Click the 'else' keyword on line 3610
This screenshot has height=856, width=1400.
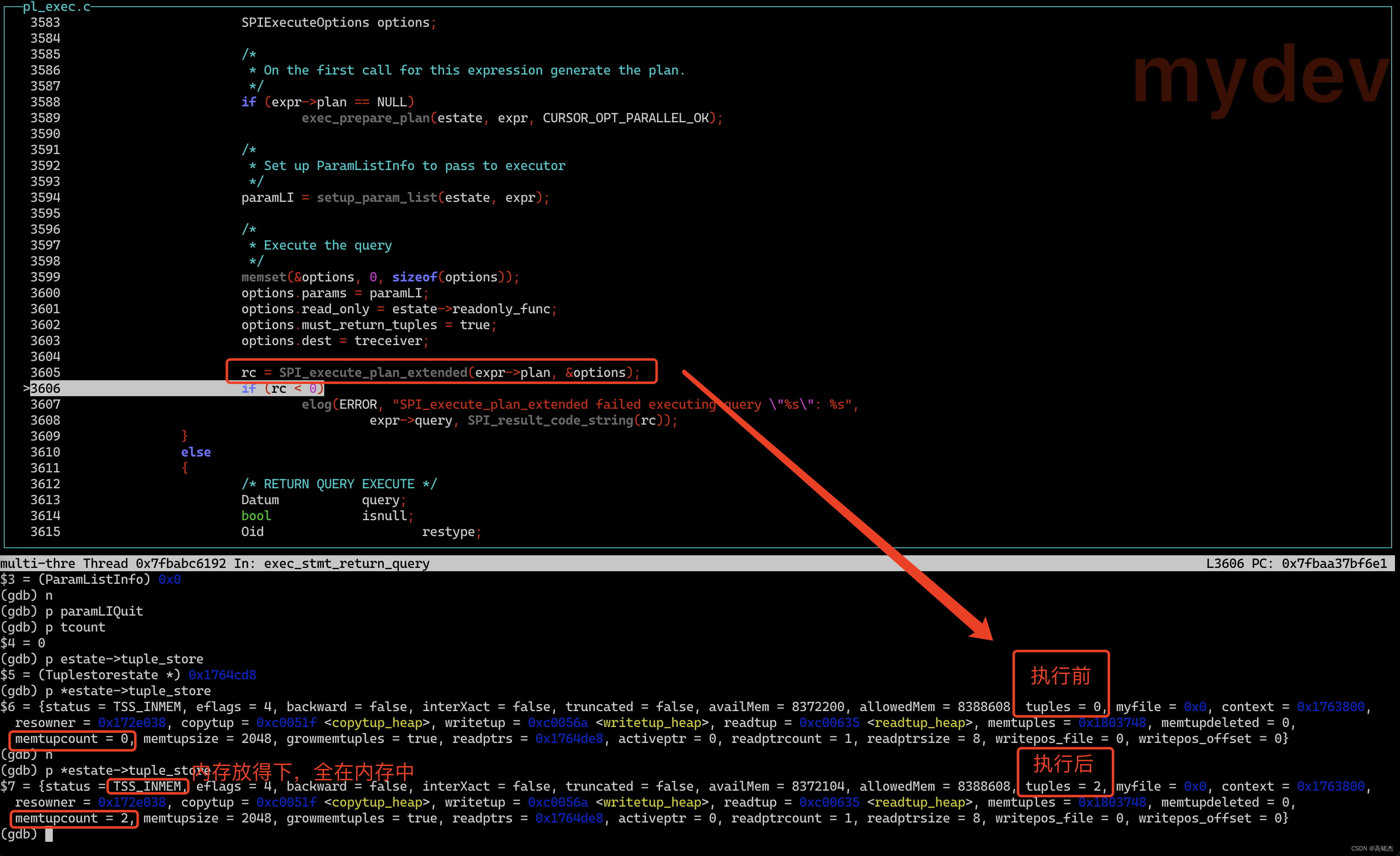tap(196, 451)
